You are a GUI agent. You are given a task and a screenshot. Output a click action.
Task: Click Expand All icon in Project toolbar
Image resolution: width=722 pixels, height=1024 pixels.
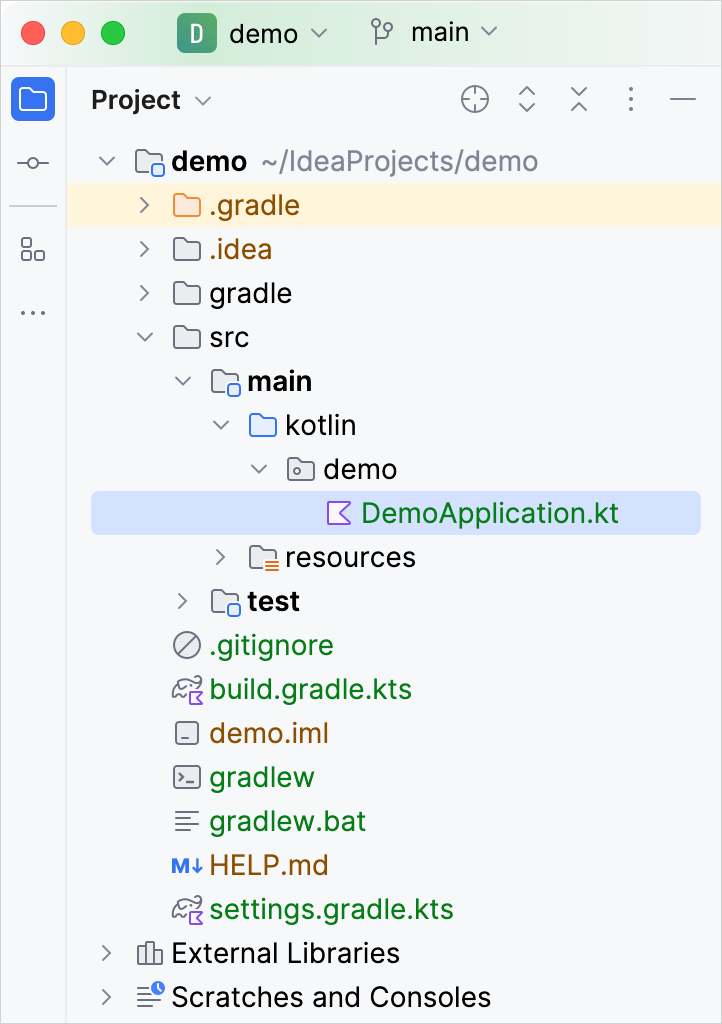[527, 99]
